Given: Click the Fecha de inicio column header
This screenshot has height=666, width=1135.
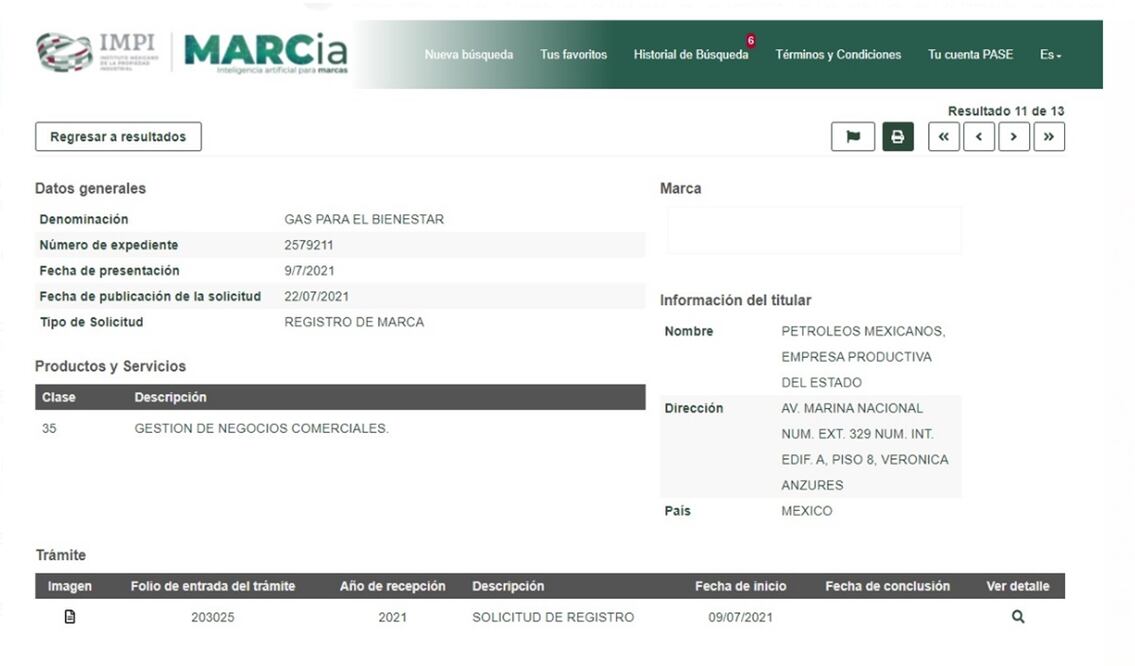Looking at the screenshot, I should click(740, 586).
